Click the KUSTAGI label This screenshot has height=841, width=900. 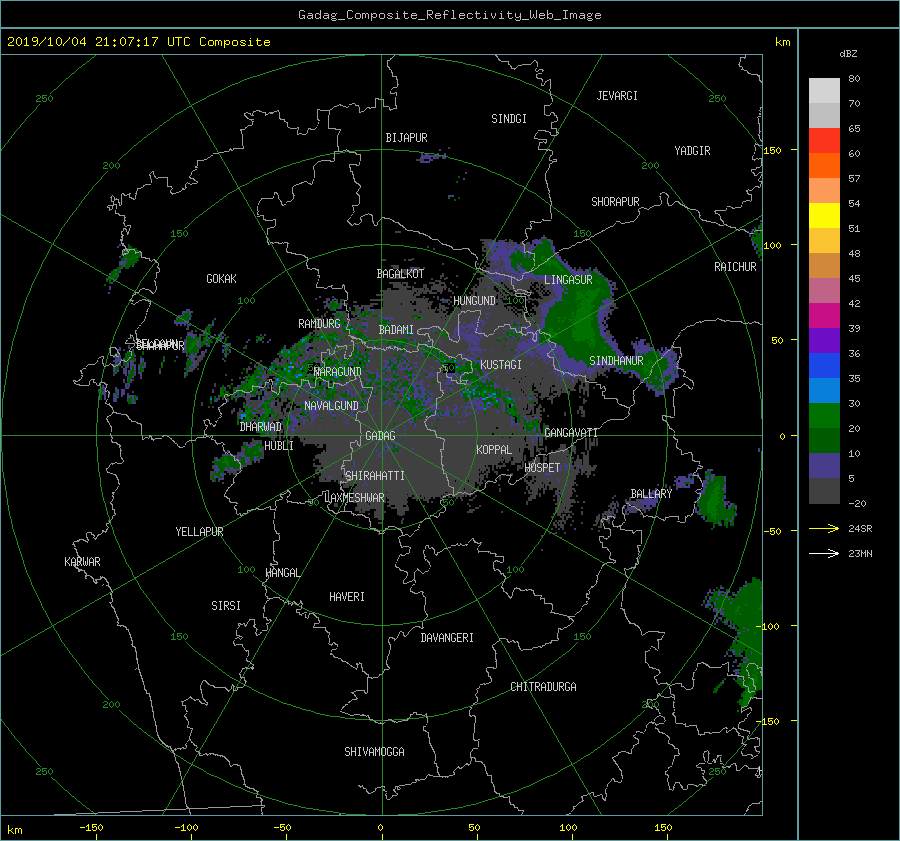(501, 365)
